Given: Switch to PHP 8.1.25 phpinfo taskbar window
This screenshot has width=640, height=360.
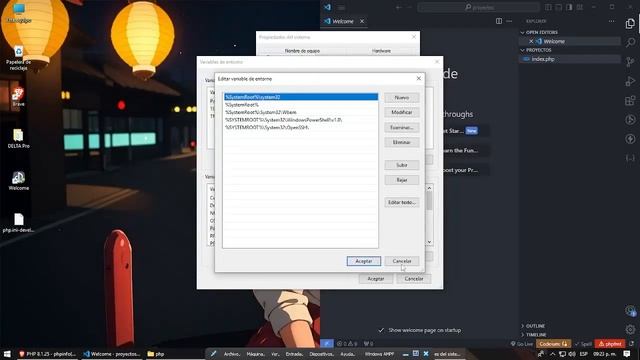Looking at the screenshot, I should [48, 354].
